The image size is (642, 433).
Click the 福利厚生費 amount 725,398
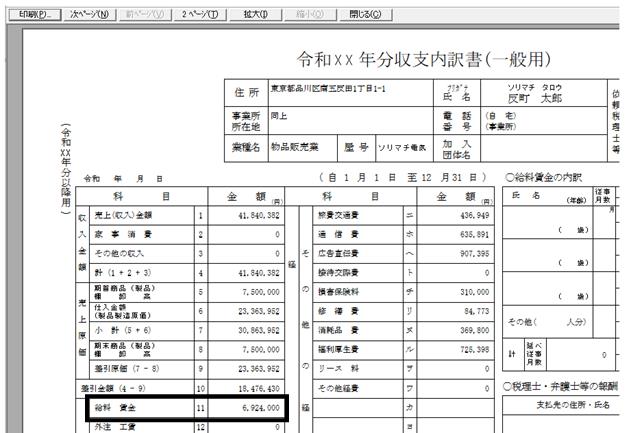pos(455,350)
